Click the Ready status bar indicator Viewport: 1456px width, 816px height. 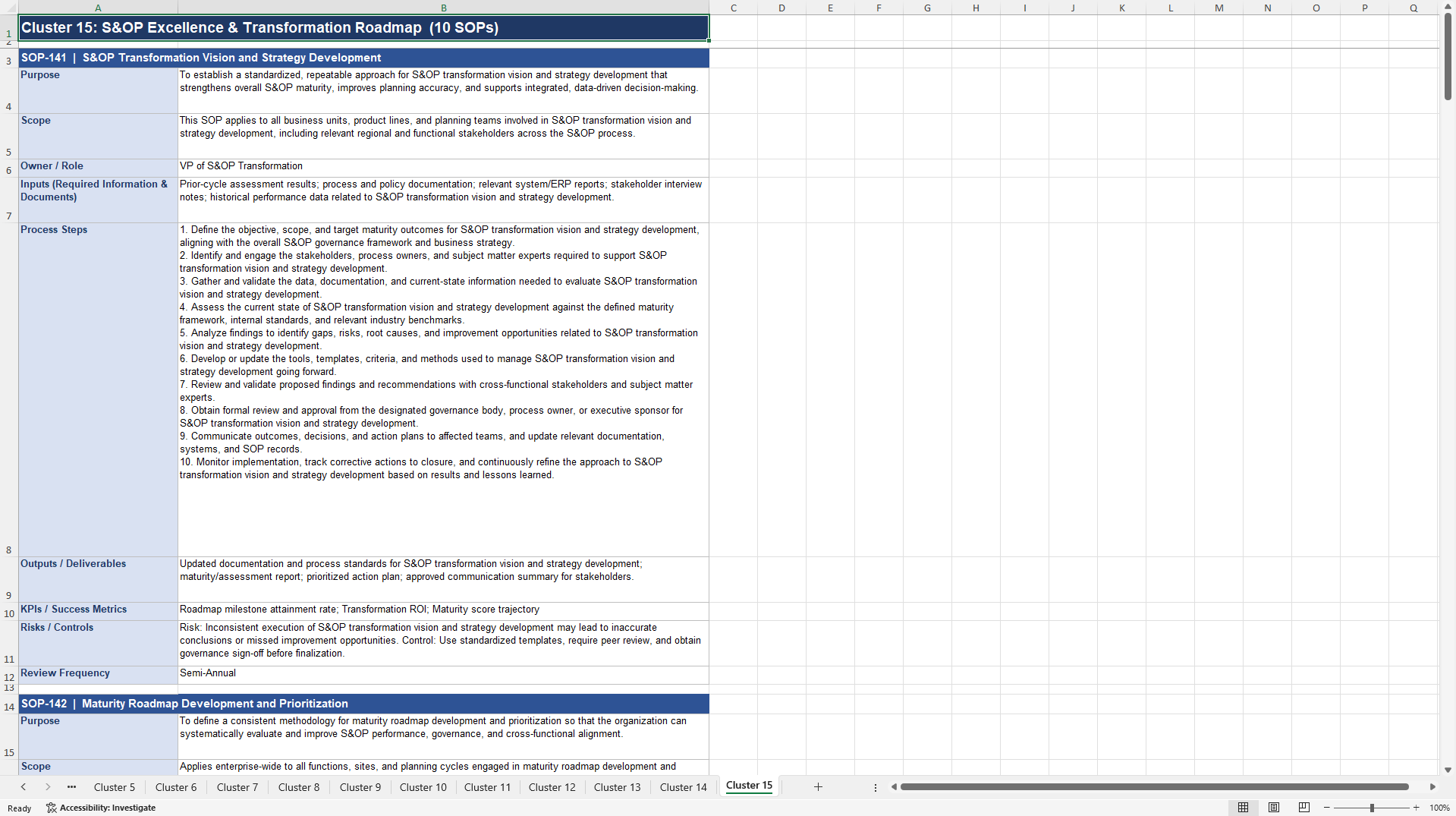point(20,808)
